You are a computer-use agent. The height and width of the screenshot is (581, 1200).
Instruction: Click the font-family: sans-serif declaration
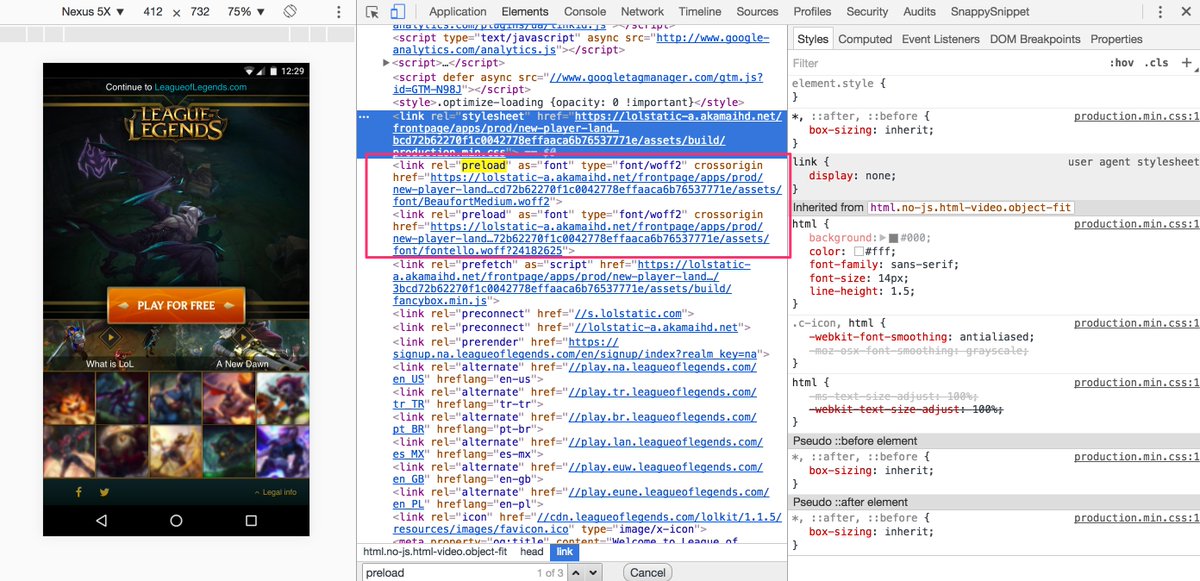(x=883, y=265)
